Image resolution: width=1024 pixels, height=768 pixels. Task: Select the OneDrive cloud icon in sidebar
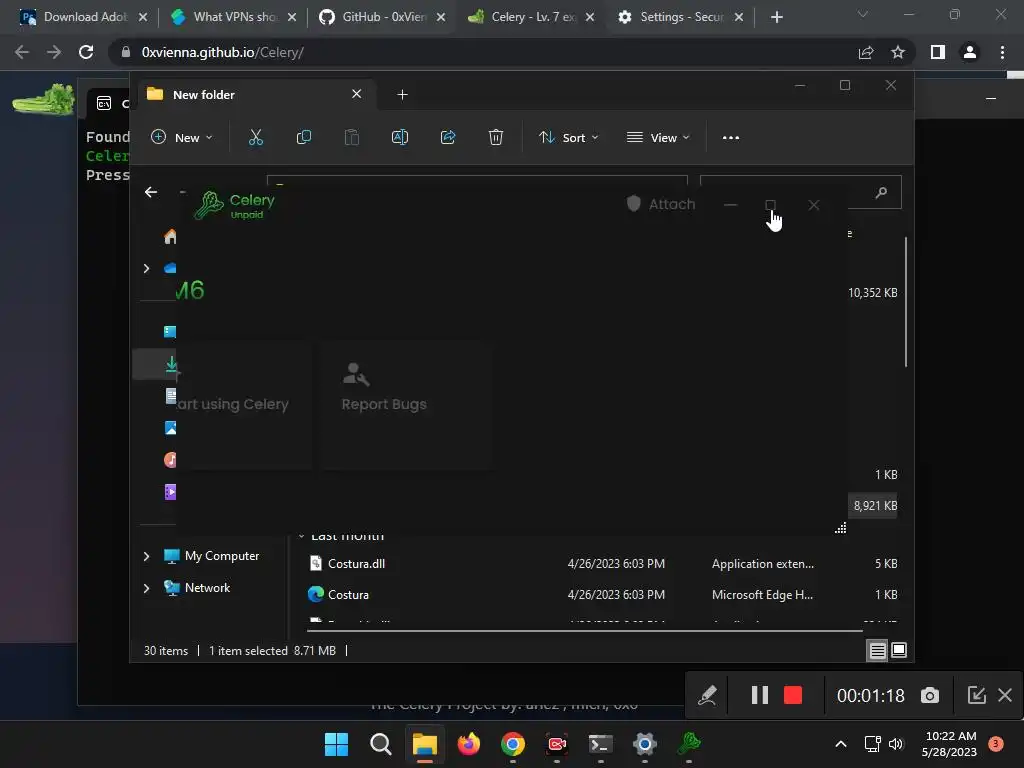(170, 268)
